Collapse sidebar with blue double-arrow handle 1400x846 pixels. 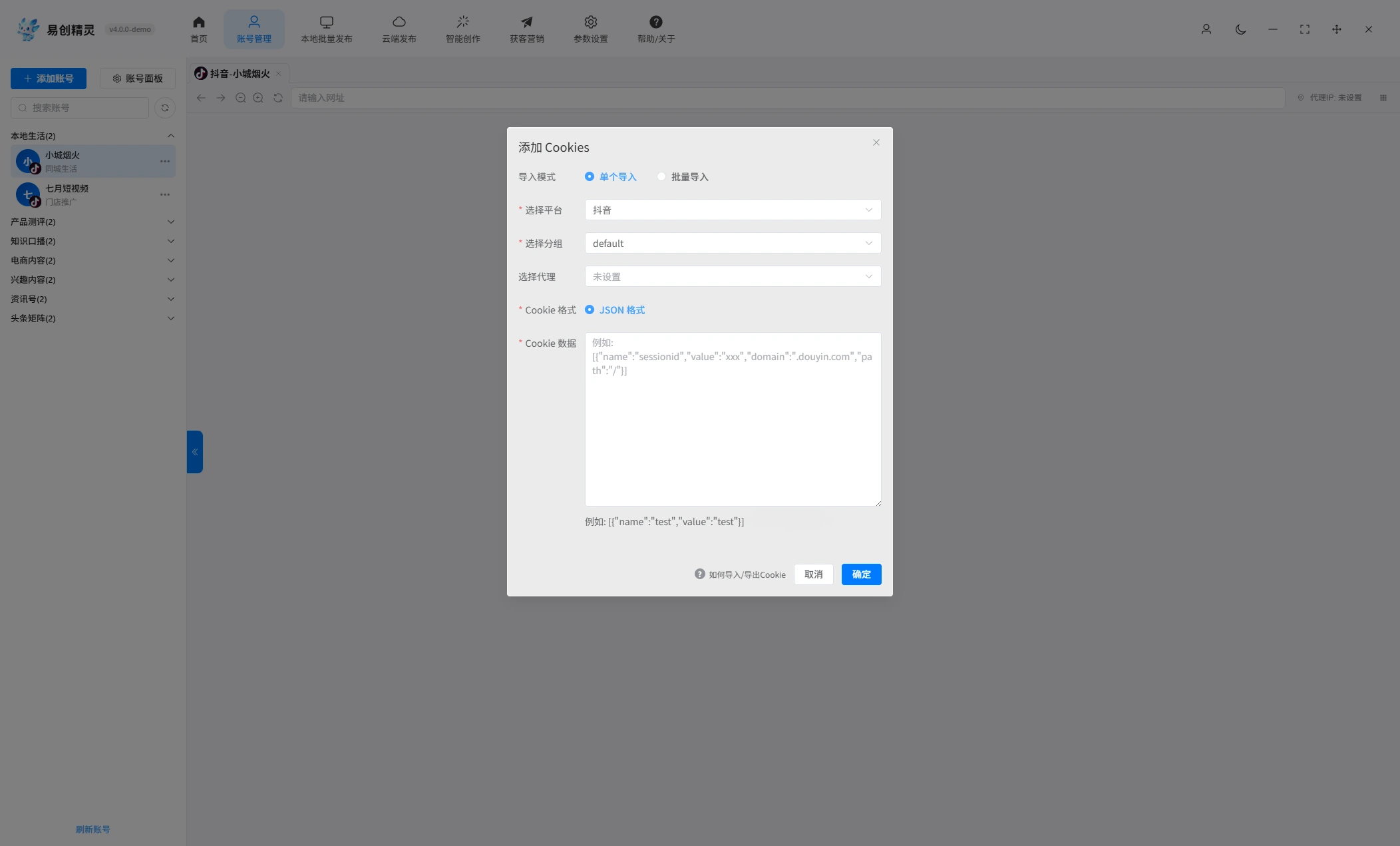[194, 452]
